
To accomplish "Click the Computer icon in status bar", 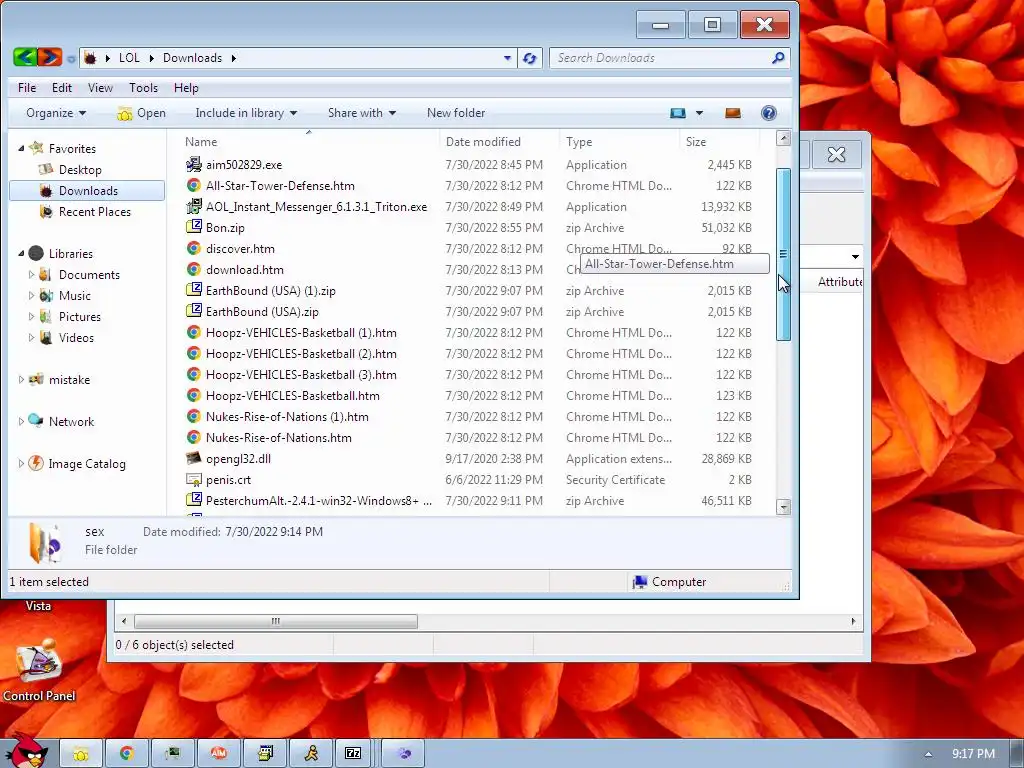I will (639, 582).
